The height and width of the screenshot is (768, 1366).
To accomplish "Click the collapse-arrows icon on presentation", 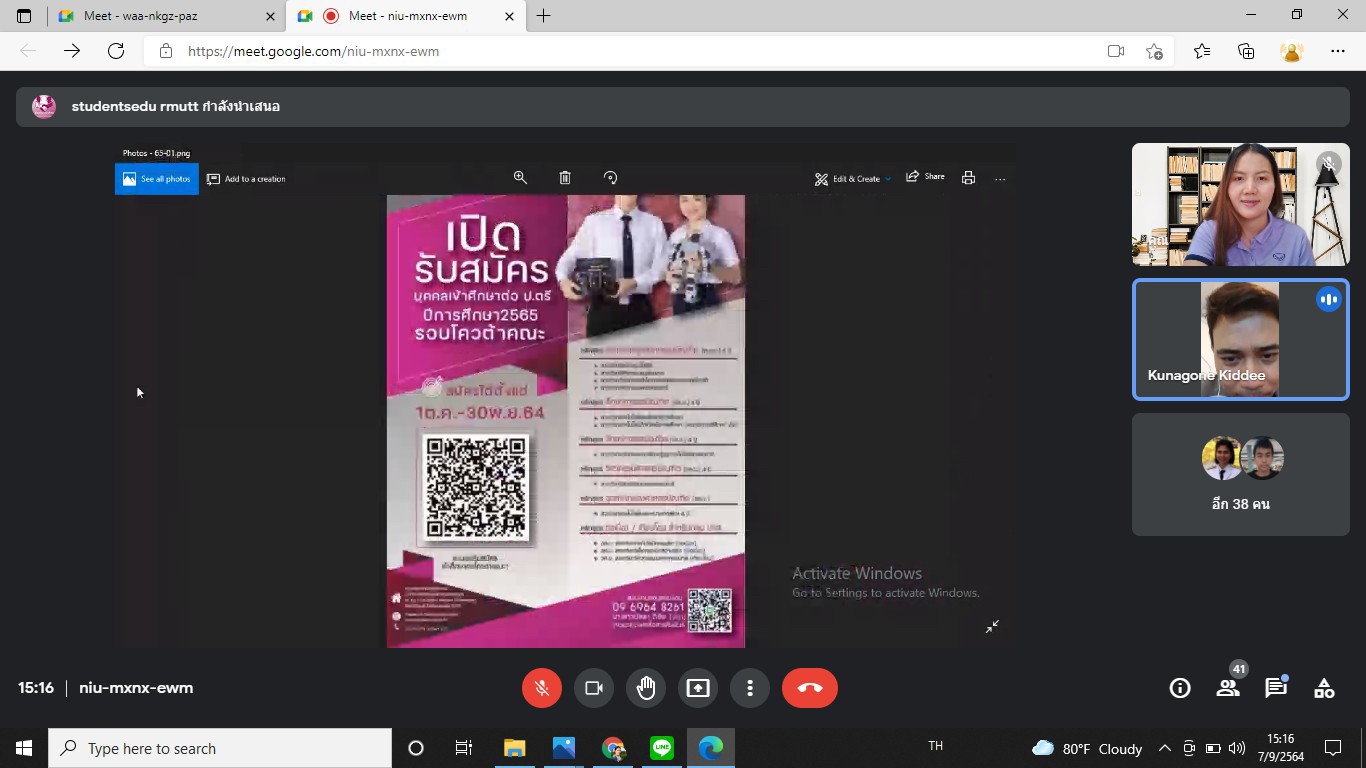I will [992, 626].
